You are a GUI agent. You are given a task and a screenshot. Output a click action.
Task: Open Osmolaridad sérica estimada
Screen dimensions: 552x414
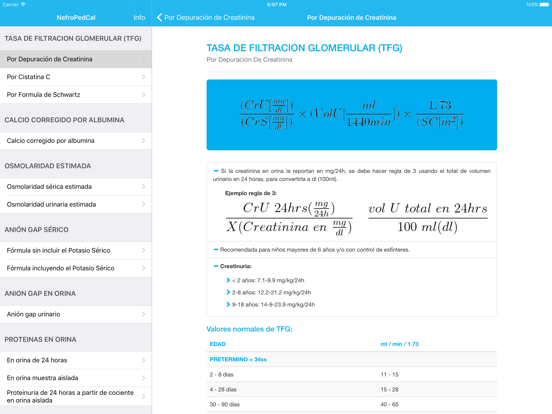[x=76, y=187]
